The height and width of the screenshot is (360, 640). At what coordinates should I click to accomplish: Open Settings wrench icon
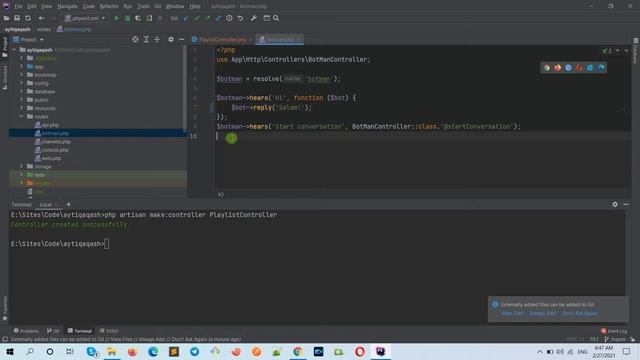253,18
